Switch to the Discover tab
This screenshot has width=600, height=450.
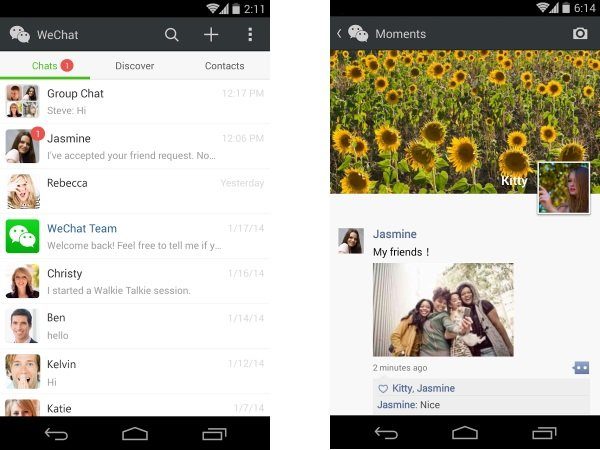pos(135,65)
